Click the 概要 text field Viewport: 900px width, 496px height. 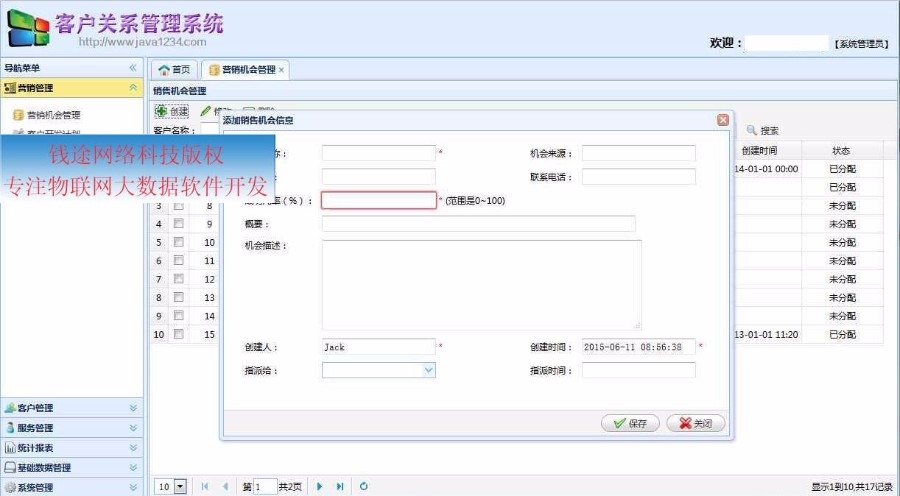pos(479,223)
